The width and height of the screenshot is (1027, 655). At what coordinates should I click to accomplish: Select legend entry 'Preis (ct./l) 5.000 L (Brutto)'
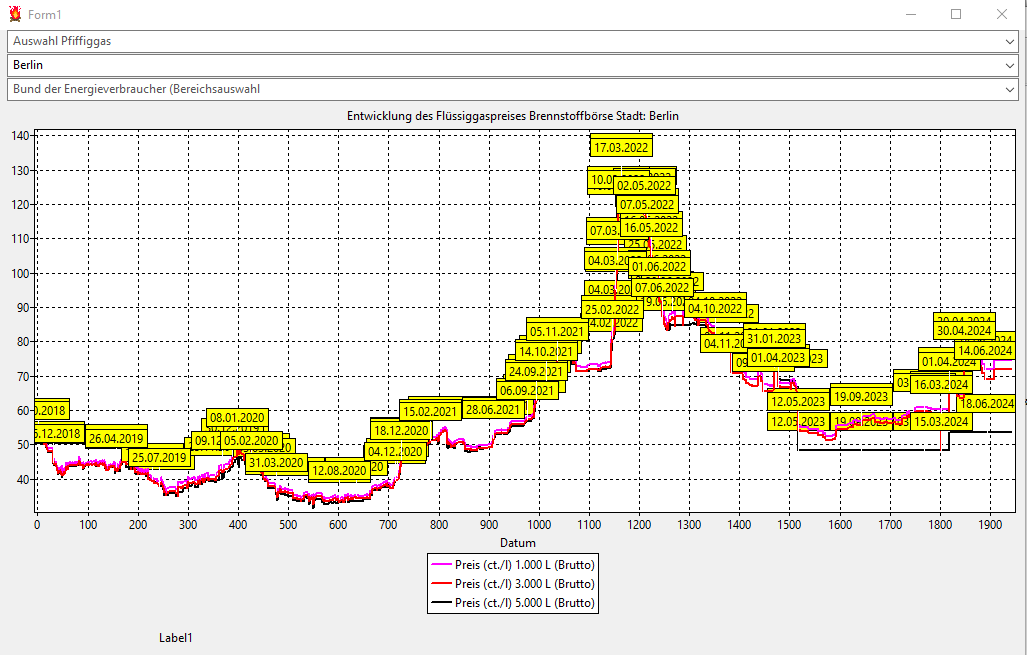point(525,603)
